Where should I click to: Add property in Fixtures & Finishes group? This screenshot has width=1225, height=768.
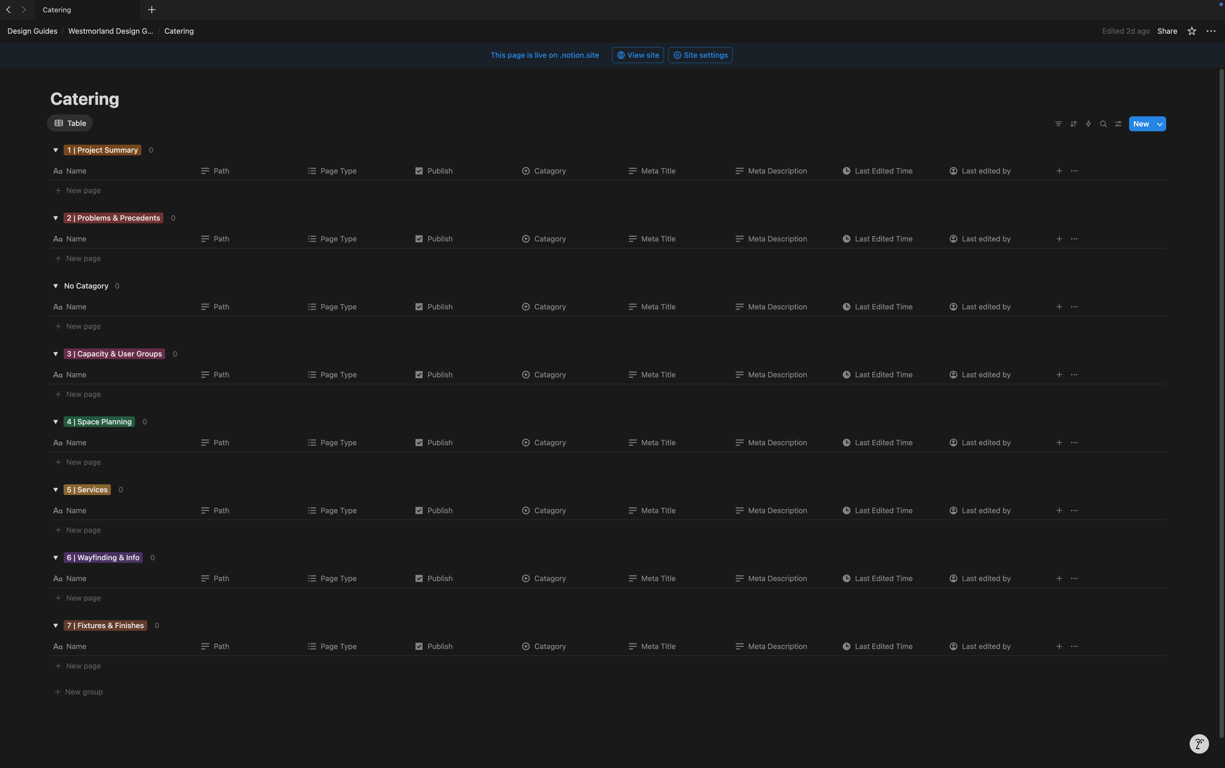1059,647
